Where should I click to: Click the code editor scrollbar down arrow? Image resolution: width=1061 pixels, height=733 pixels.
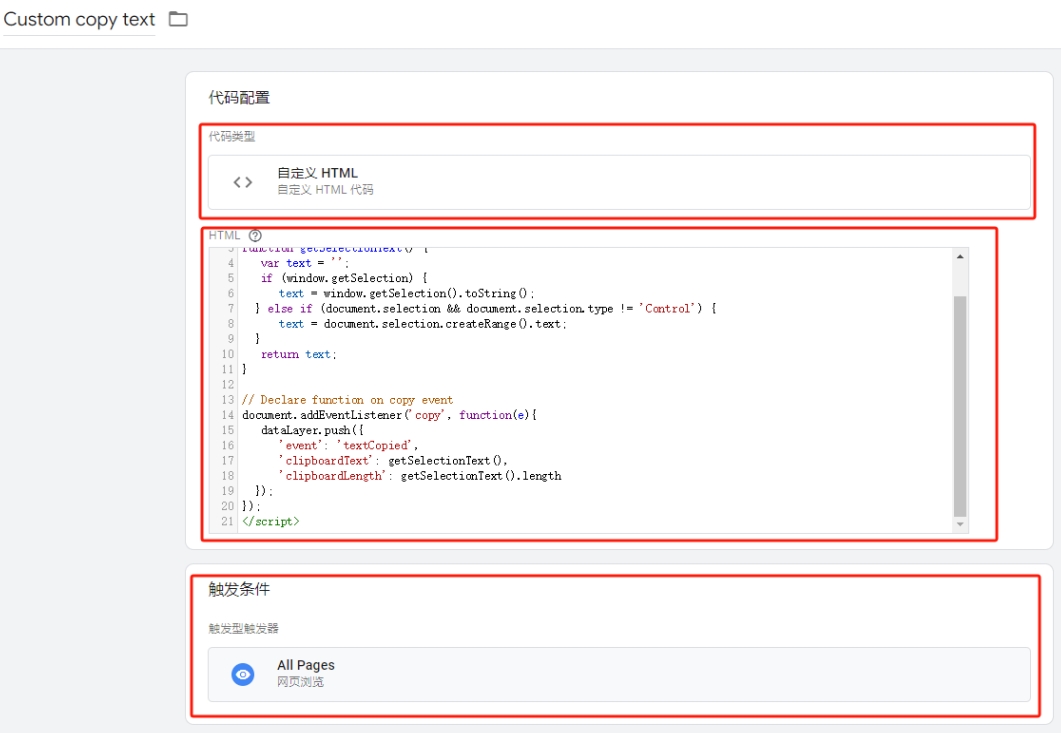[x=960, y=525]
